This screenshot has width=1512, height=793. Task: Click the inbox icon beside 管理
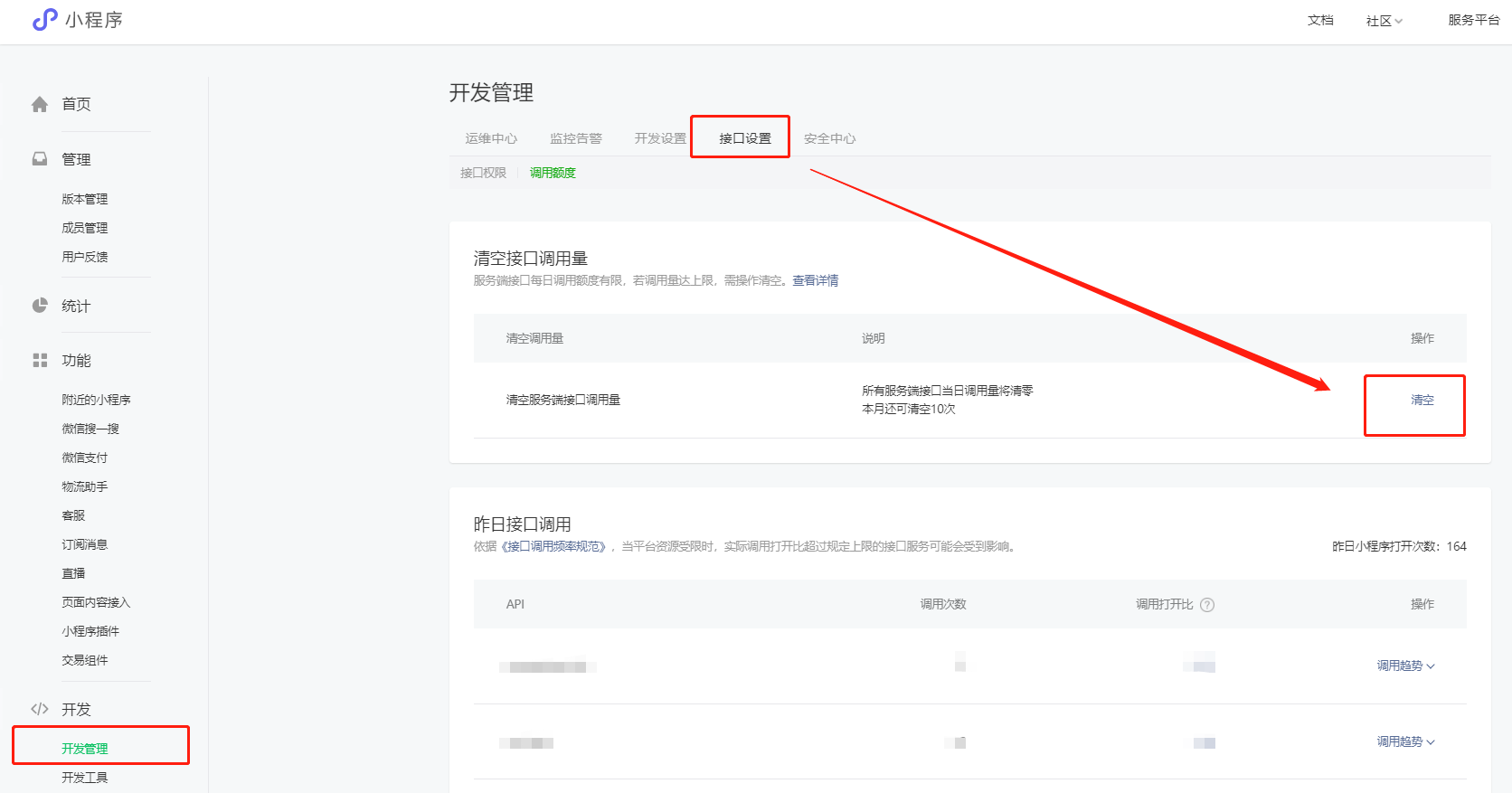[40, 159]
